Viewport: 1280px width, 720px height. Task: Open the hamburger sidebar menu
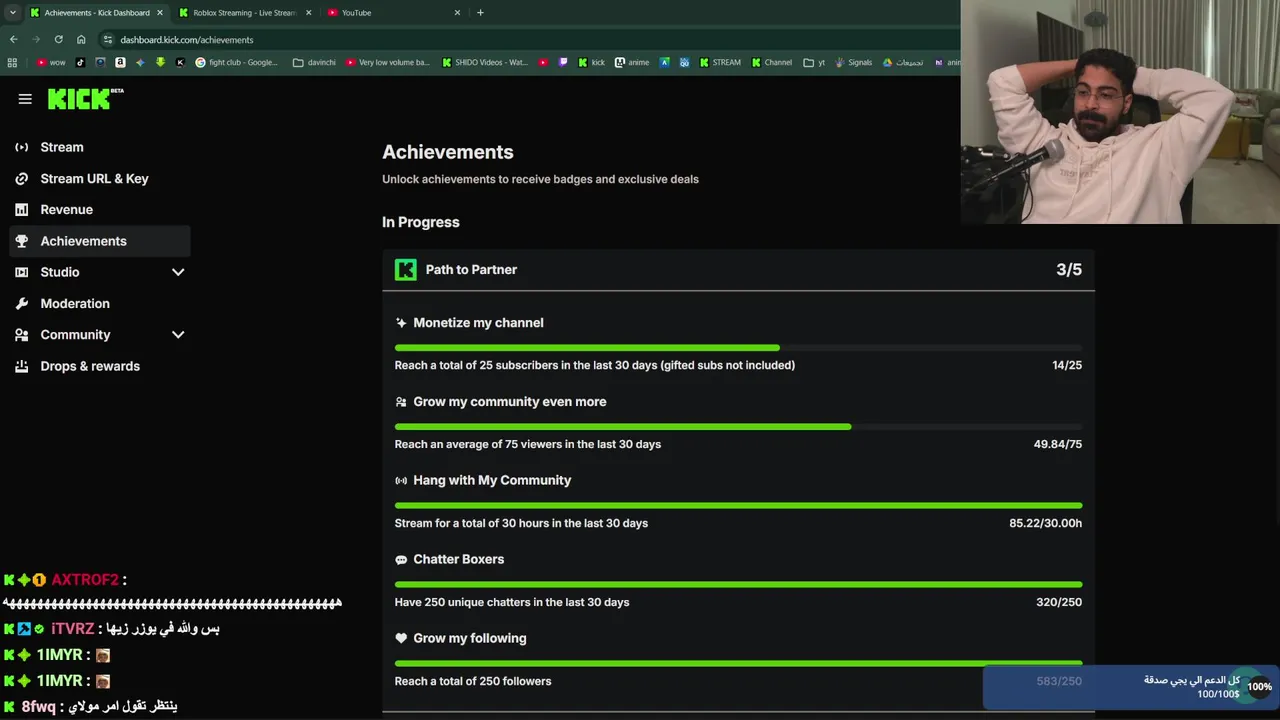(25, 99)
